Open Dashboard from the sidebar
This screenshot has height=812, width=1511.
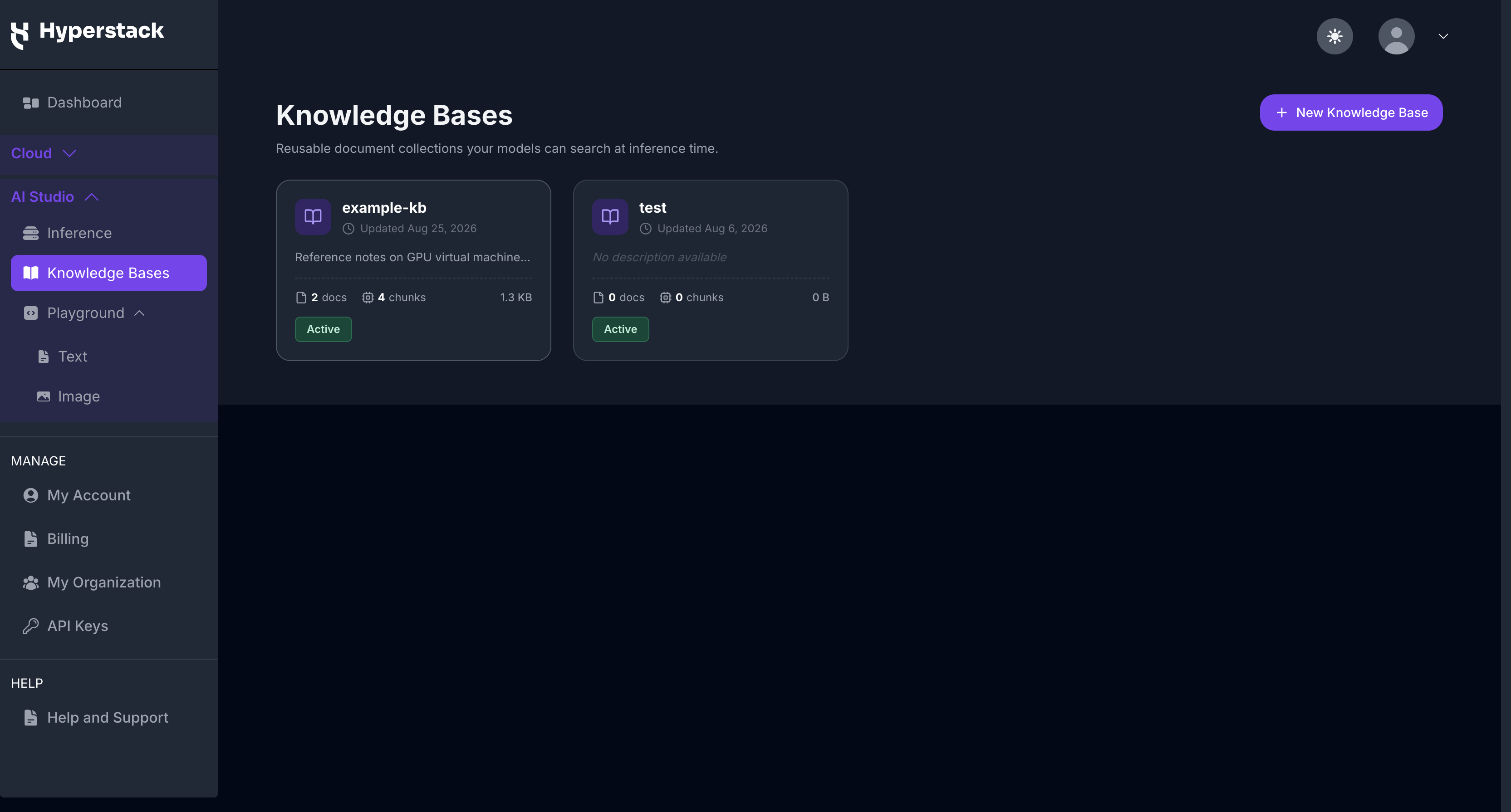coord(84,103)
